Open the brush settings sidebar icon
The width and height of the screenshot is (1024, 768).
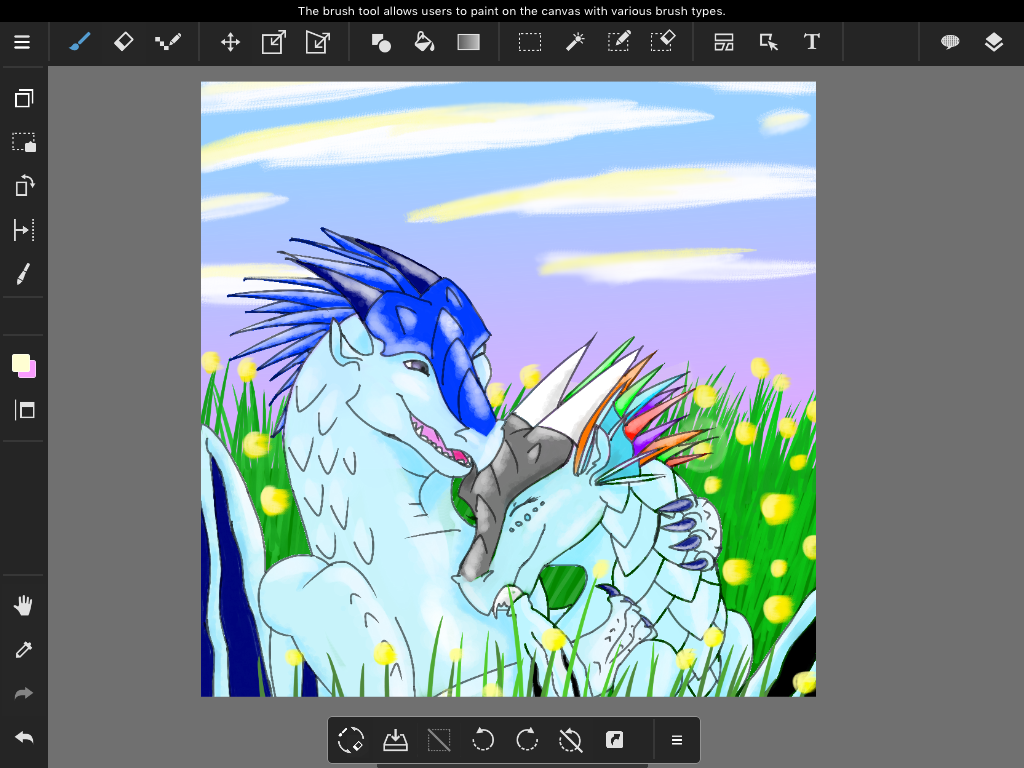[x=24, y=274]
